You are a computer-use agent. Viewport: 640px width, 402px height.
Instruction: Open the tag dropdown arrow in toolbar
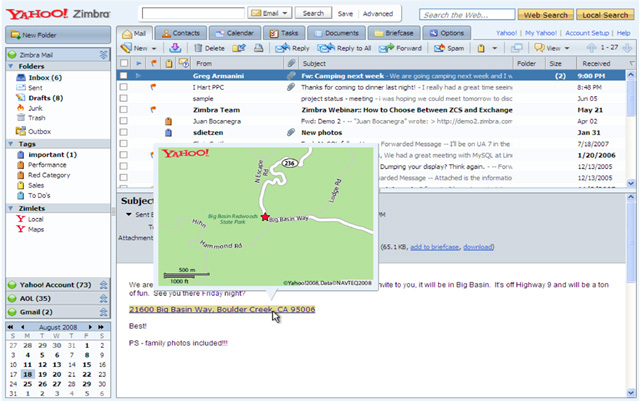pos(494,49)
